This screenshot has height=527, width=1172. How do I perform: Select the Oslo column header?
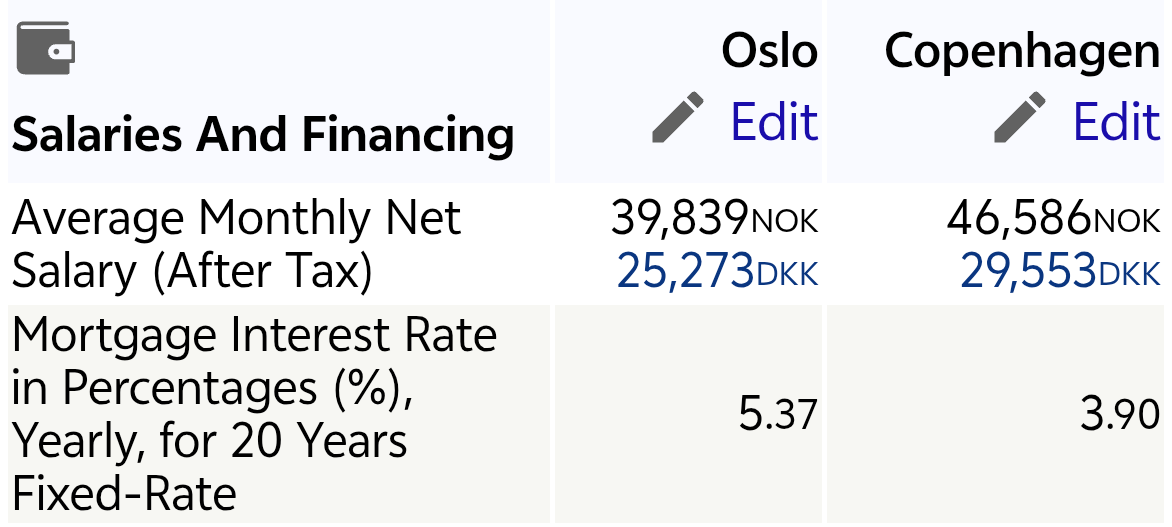point(769,50)
